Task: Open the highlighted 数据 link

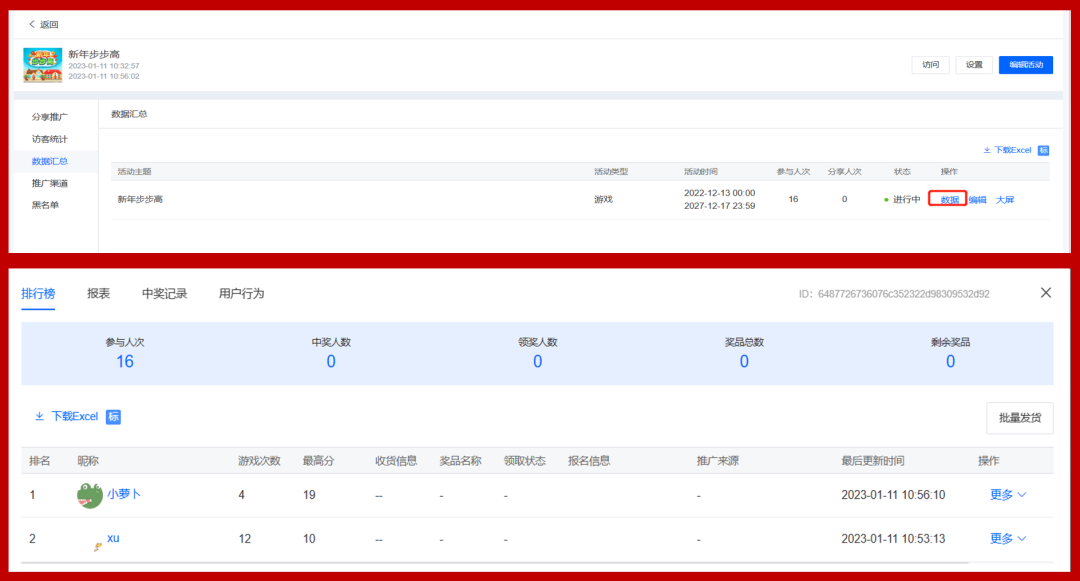Action: (948, 200)
